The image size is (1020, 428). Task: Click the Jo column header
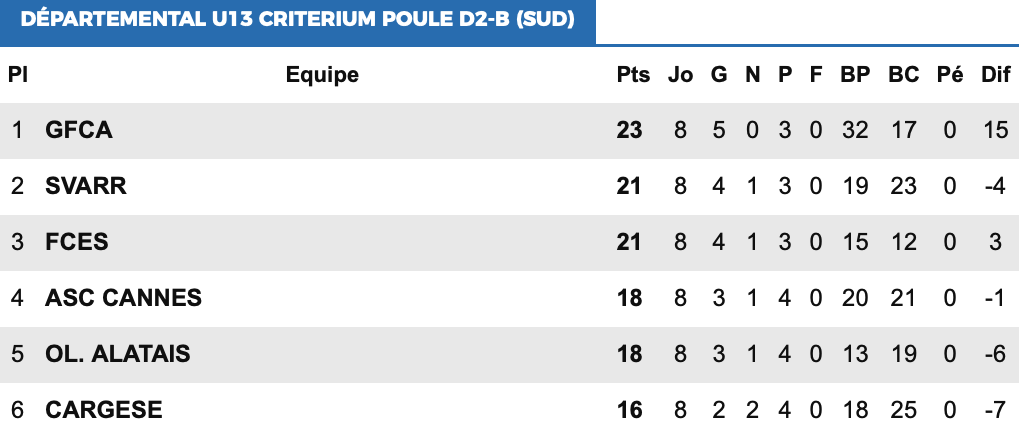coord(680,75)
